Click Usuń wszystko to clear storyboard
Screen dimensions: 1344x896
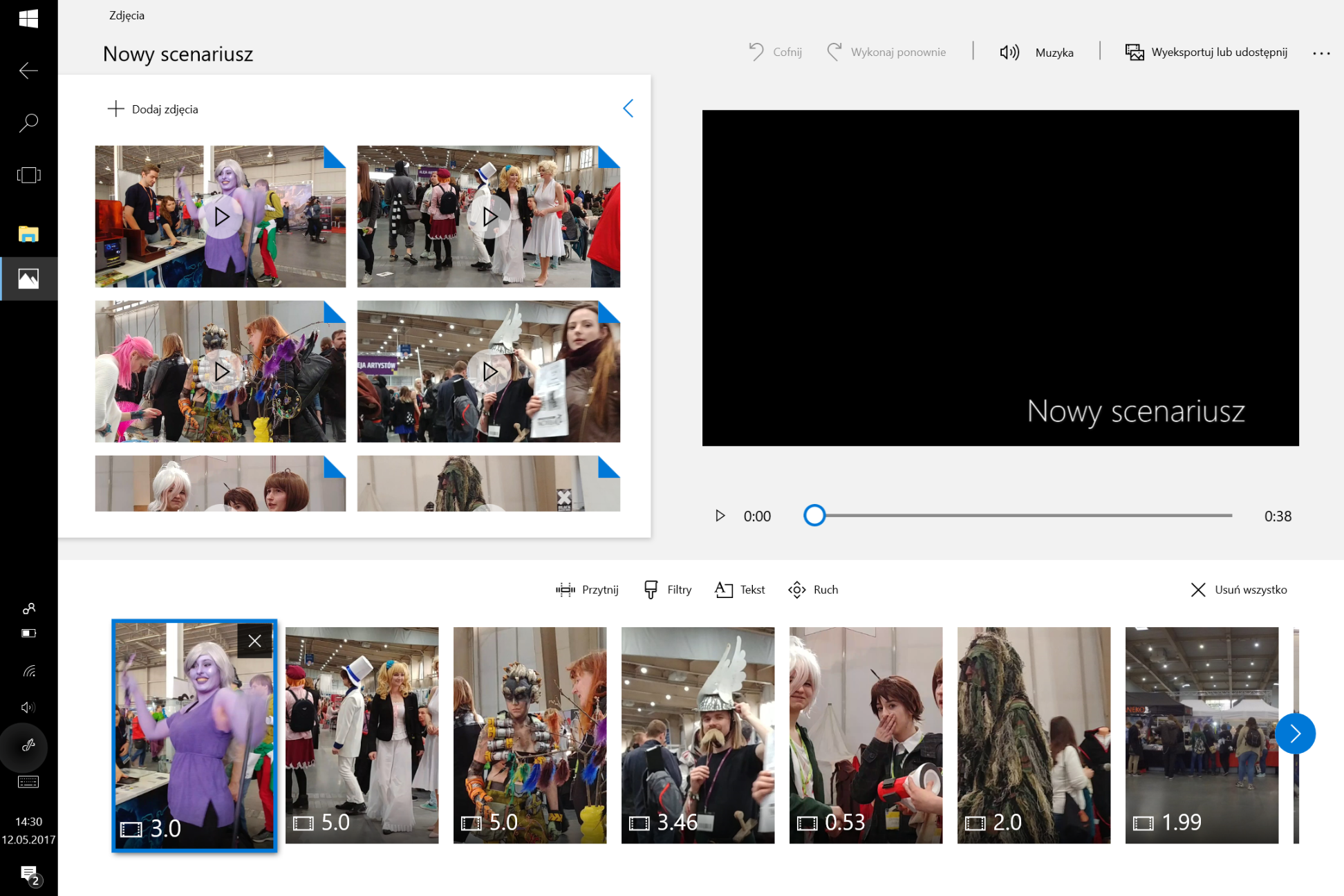(x=1239, y=590)
